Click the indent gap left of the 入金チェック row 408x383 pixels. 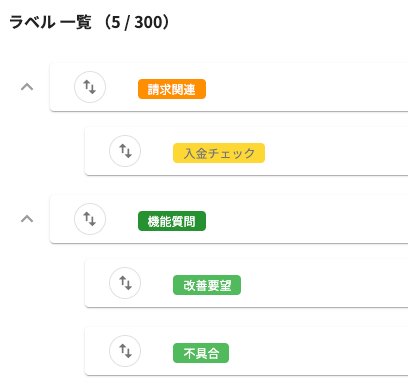pyautogui.click(x=67, y=151)
